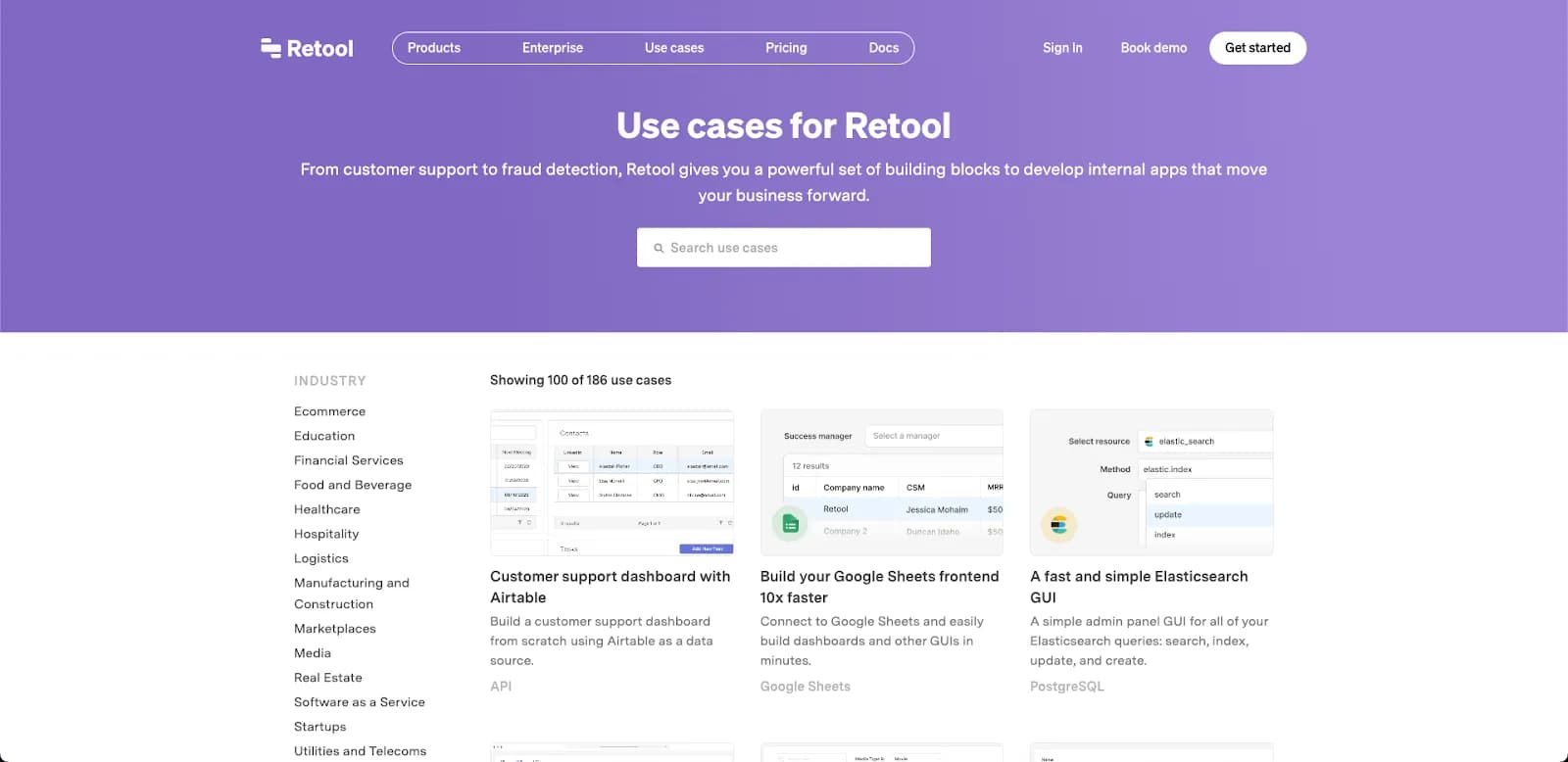Filter by Food and Beverage industry
This screenshot has height=762, width=1568.
tap(353, 485)
